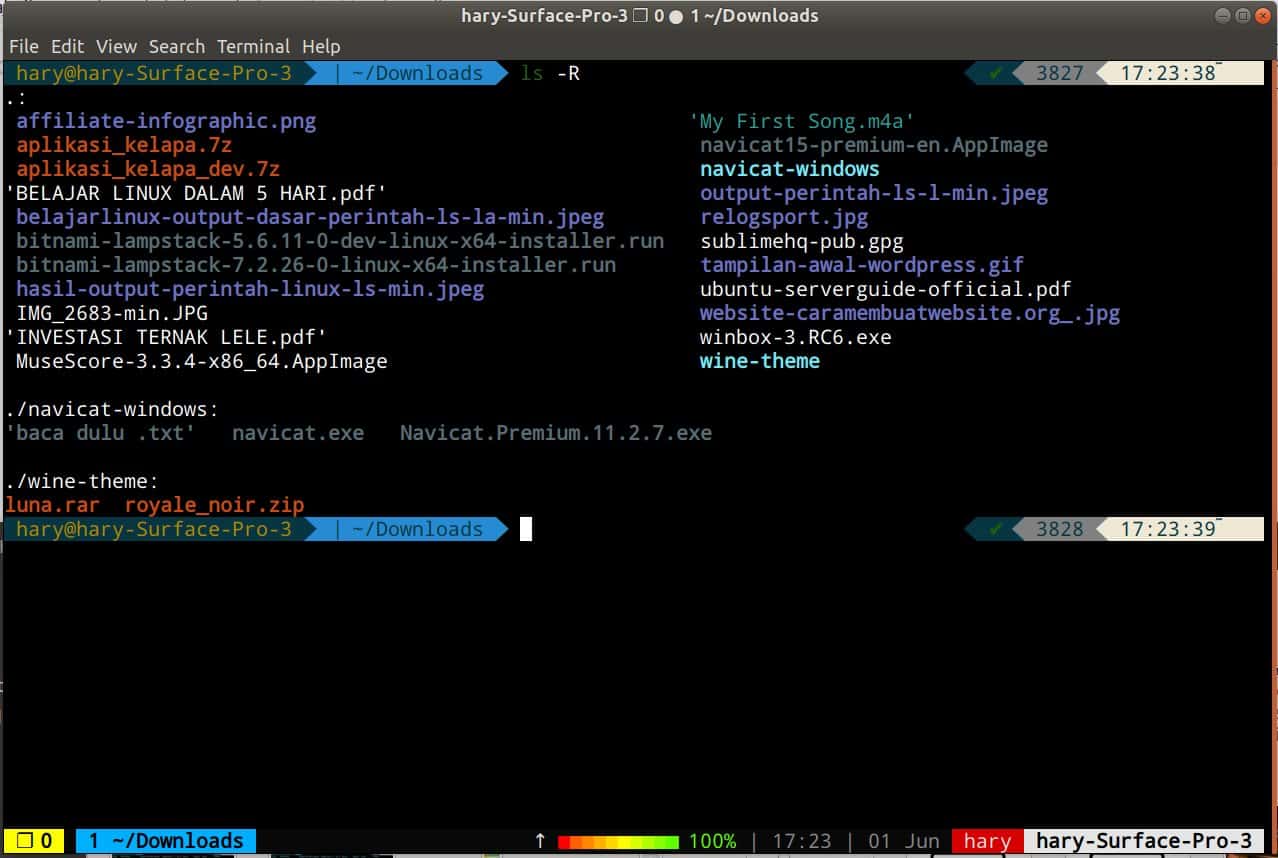Click the hary-Surface-Pro-3 hostname badge

(1143, 840)
